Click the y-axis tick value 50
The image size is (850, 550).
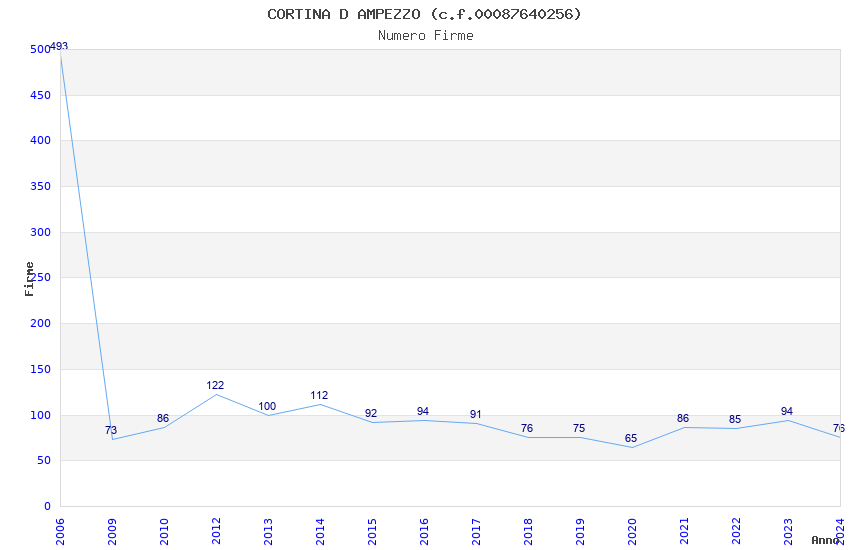pyautogui.click(x=44, y=461)
